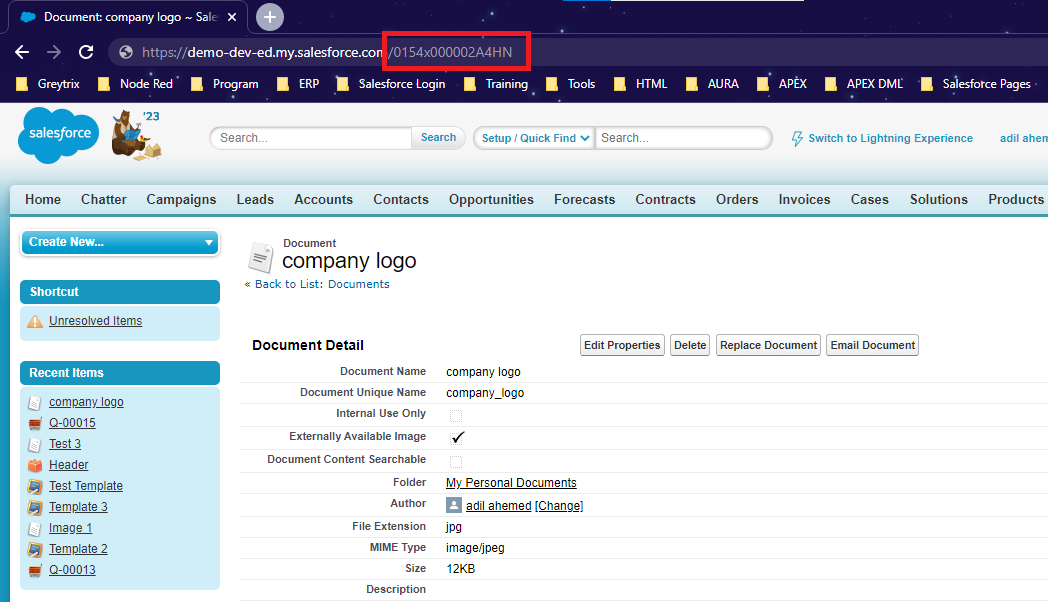Screen dimensions: 1048x602
Task: Click the AURA bookmark folder icon
Action: [692, 84]
